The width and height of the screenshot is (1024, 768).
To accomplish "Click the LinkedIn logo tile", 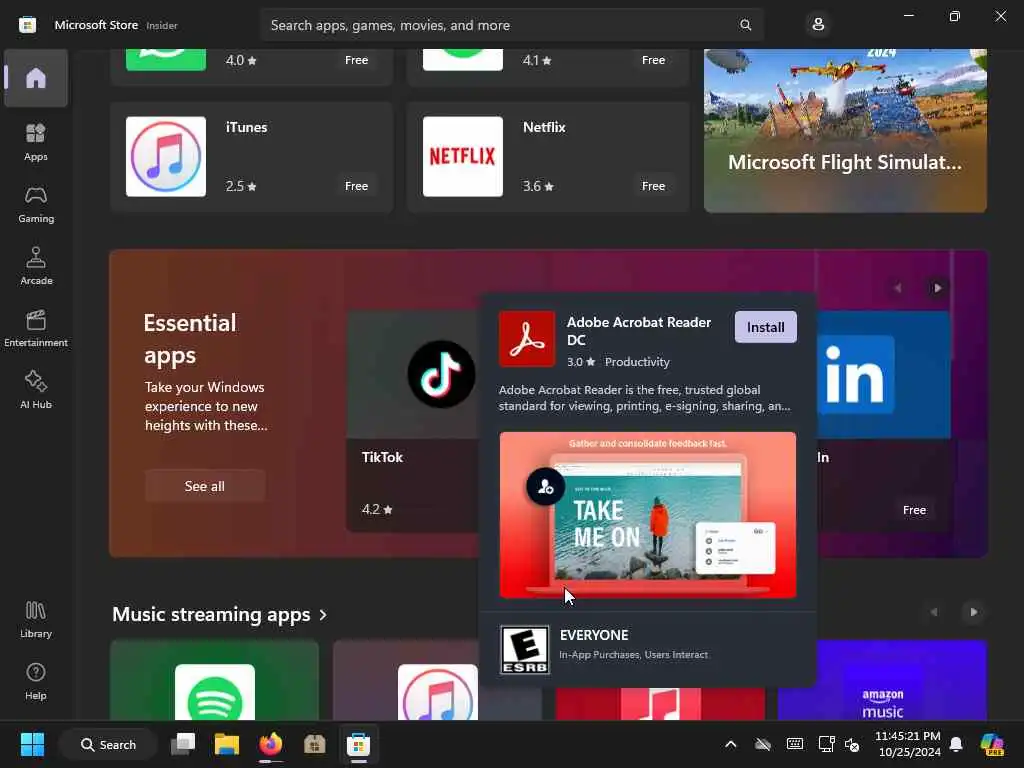I will [856, 374].
